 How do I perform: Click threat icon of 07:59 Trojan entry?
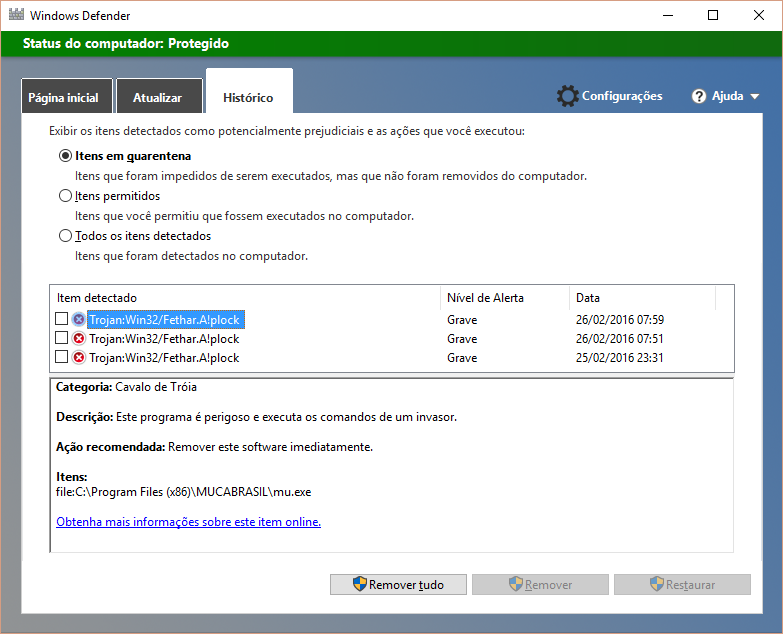[79, 320]
